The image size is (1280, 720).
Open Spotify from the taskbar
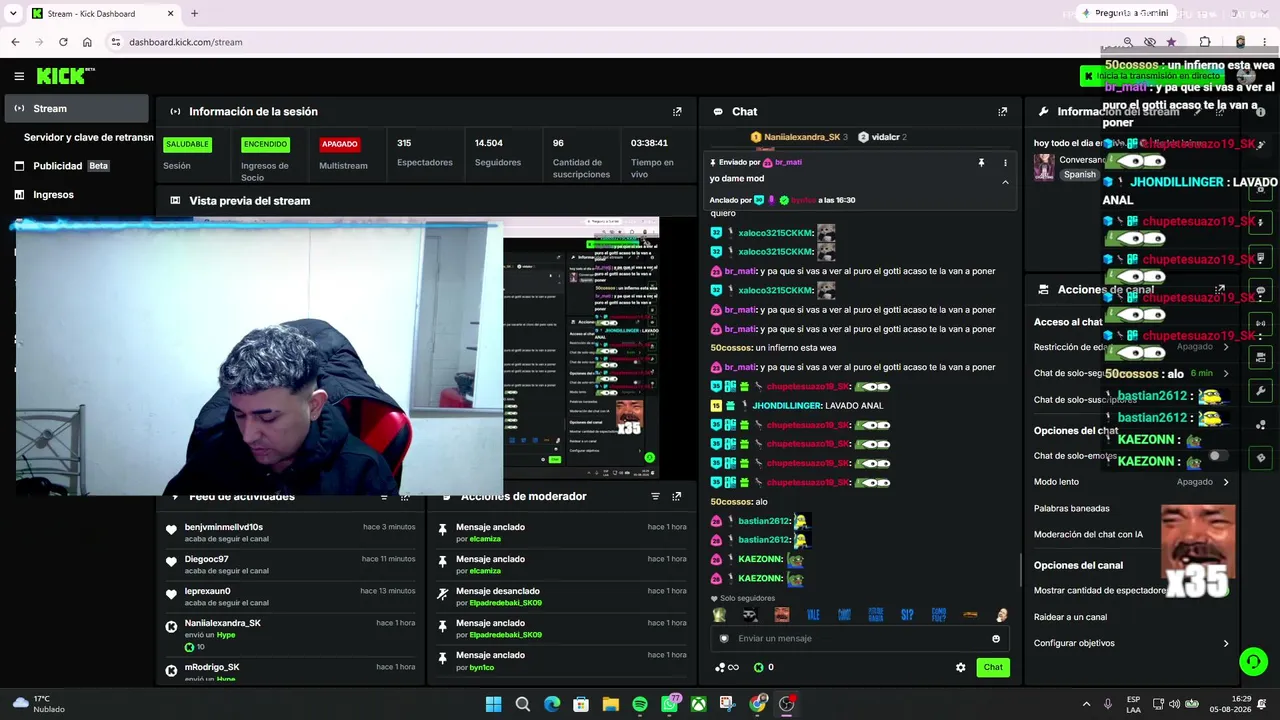click(x=640, y=704)
